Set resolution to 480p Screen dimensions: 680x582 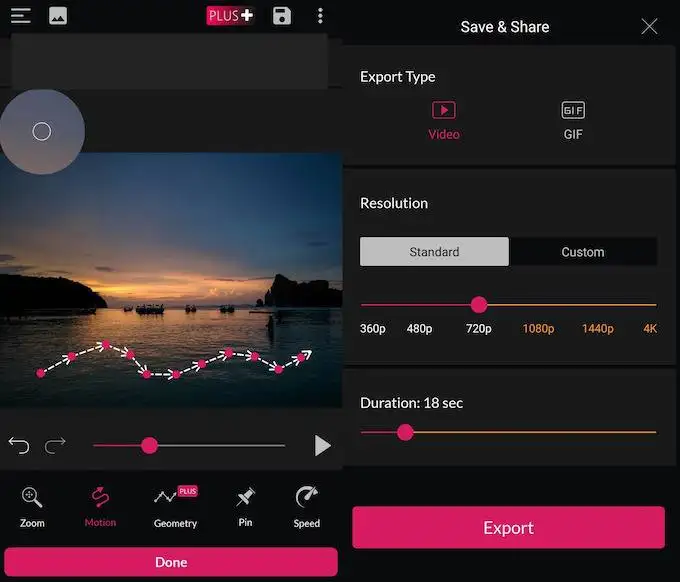(419, 329)
